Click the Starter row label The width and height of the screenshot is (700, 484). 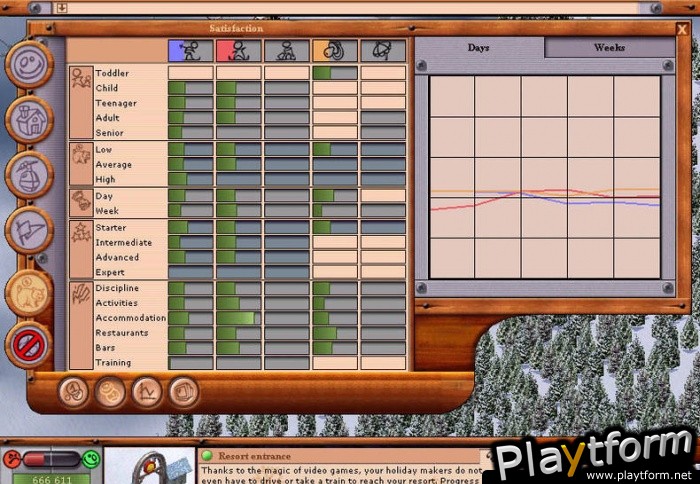coord(111,227)
